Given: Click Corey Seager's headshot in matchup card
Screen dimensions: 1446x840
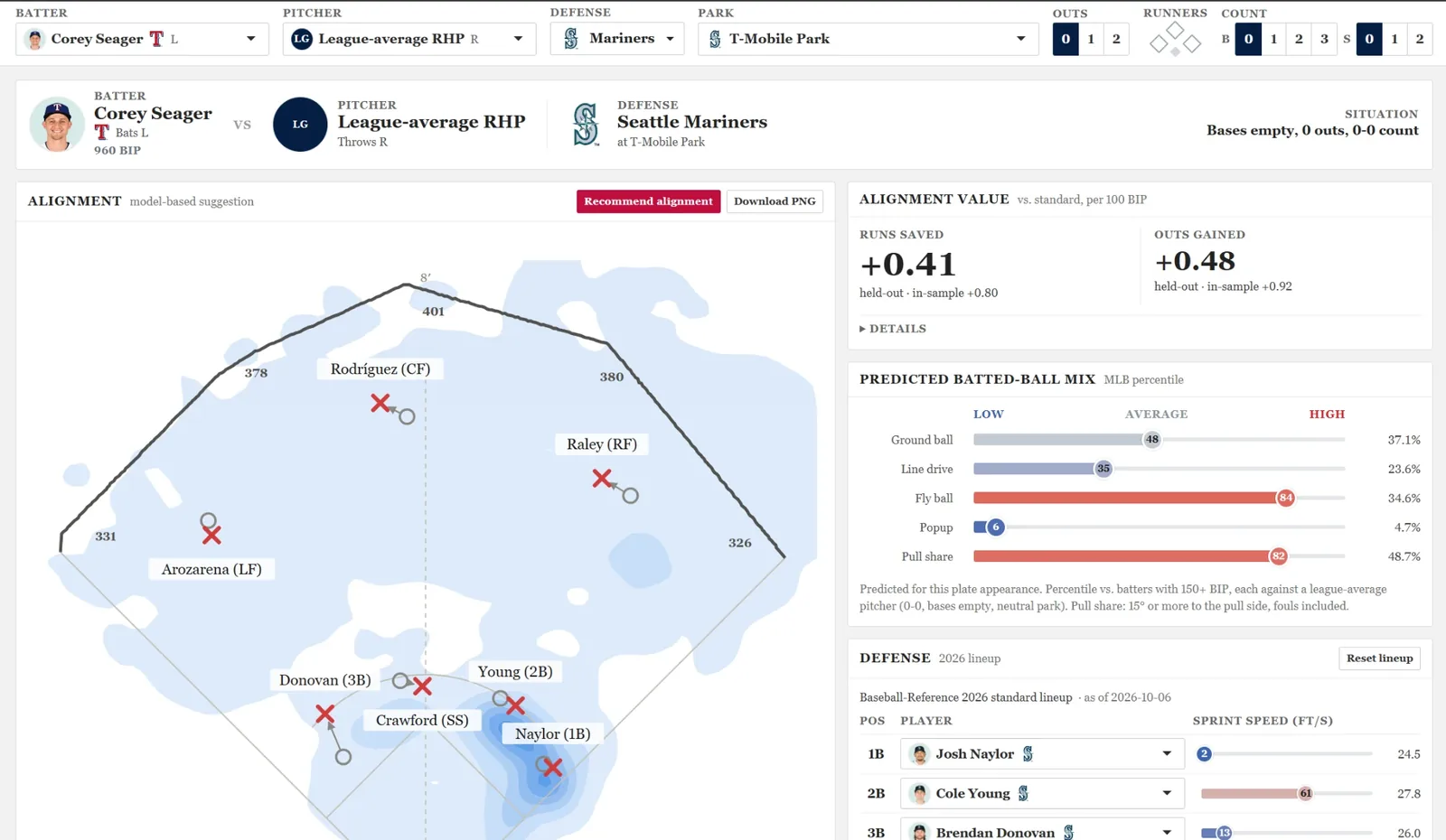Looking at the screenshot, I should (57, 124).
